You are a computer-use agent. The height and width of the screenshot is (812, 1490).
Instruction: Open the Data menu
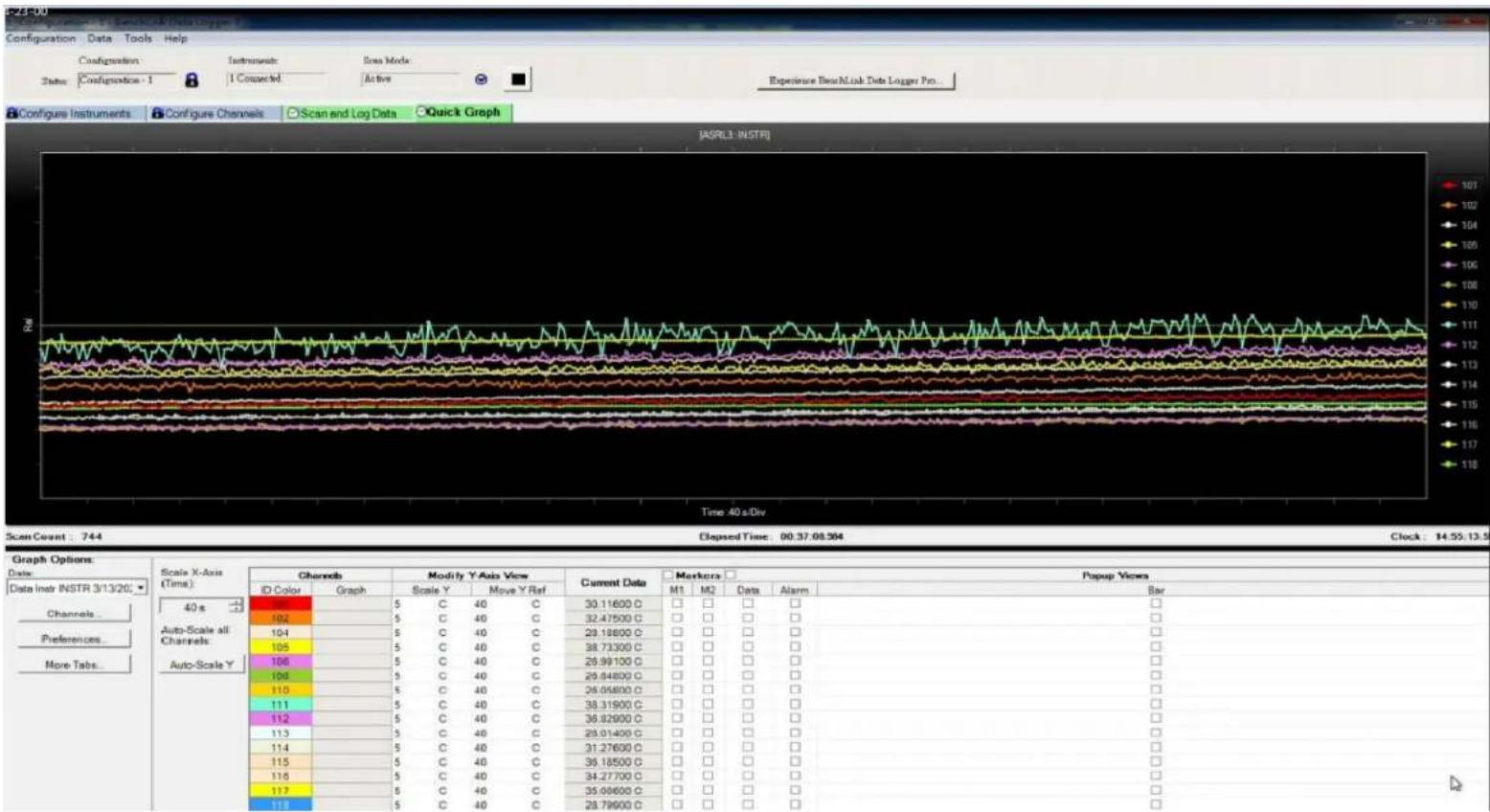100,38
